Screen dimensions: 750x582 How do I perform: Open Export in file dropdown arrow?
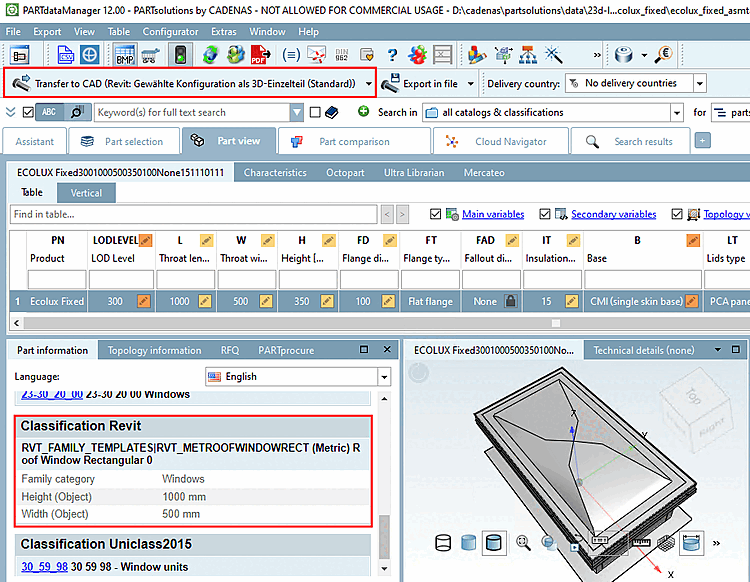[x=471, y=84]
